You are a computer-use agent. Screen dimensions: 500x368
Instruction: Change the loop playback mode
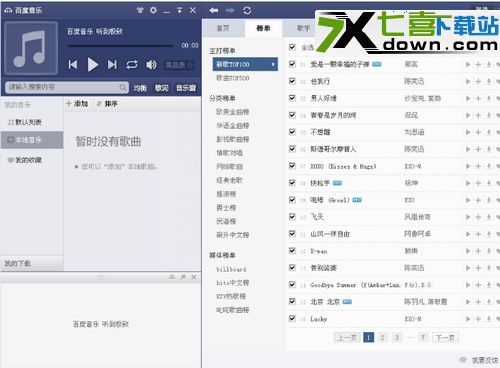click(132, 64)
